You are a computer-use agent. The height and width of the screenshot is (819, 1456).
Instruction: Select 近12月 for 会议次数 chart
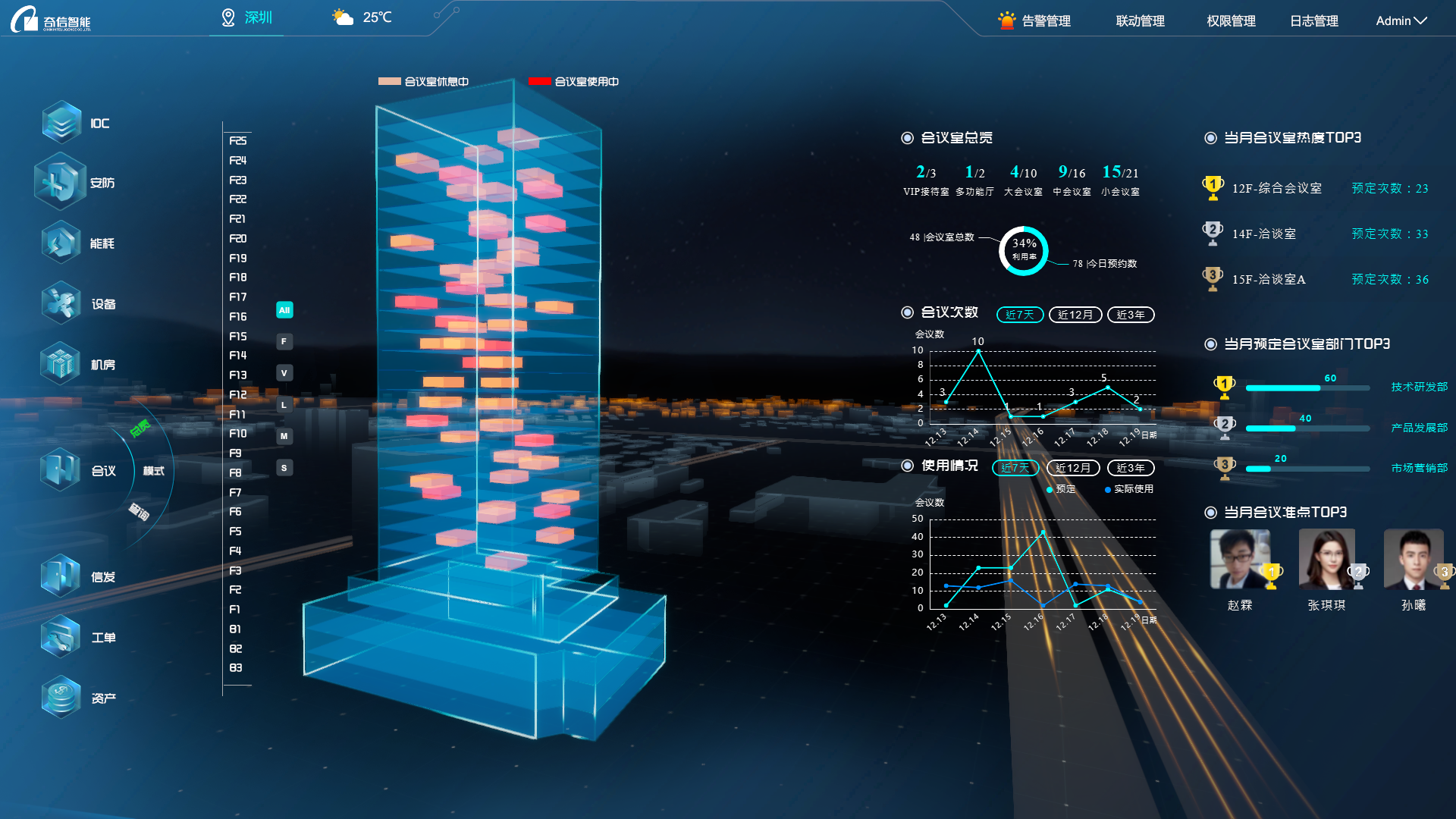(x=1075, y=315)
